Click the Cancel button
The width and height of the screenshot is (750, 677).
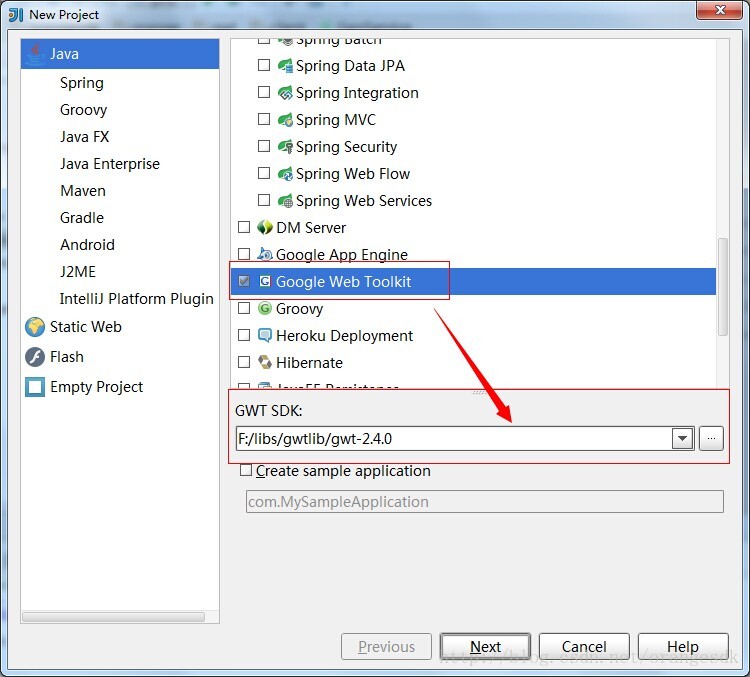click(584, 646)
